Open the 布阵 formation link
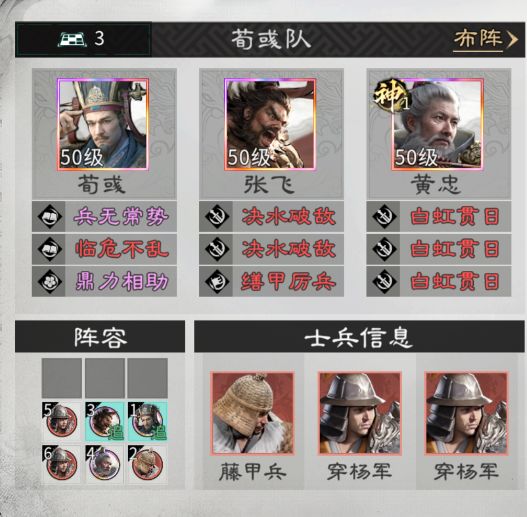Image resolution: width=527 pixels, height=517 pixels. (x=485, y=39)
